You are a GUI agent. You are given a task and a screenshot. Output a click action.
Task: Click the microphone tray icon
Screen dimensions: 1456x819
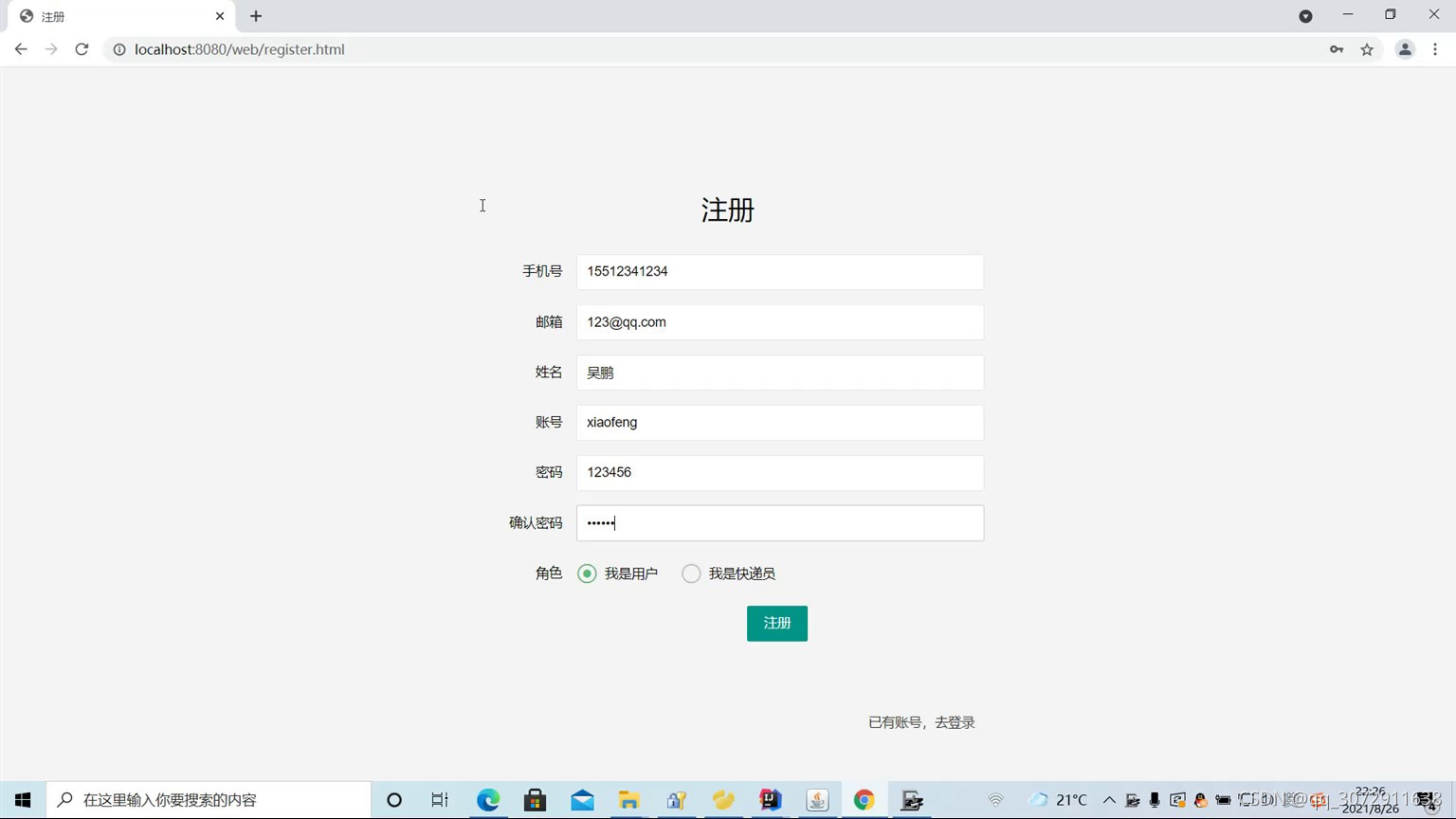[1155, 800]
